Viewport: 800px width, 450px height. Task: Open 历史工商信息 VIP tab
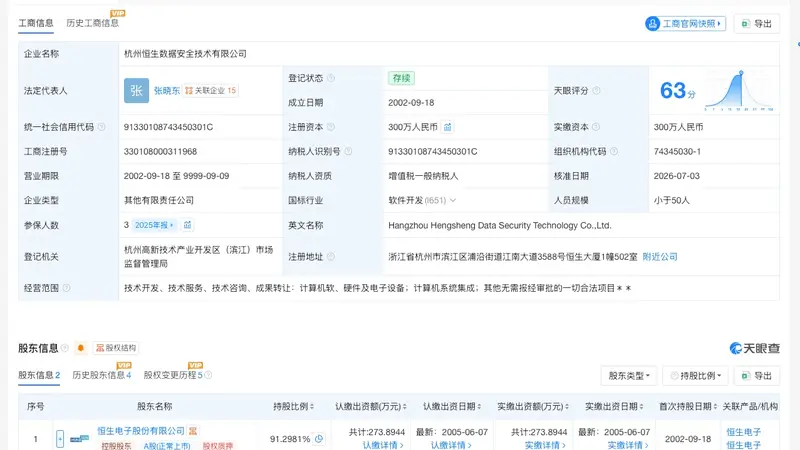click(93, 23)
